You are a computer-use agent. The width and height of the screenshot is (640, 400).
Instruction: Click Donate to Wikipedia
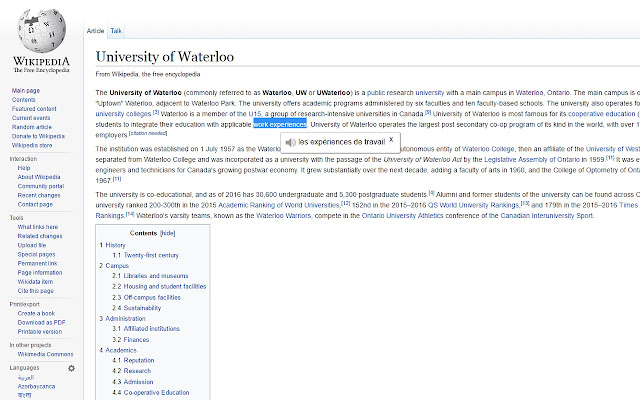(38, 136)
